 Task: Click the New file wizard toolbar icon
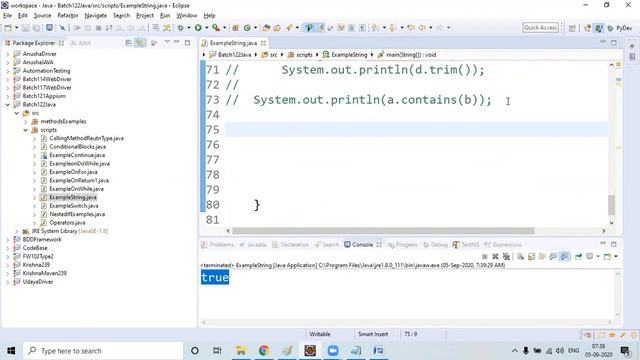click(x=8, y=28)
